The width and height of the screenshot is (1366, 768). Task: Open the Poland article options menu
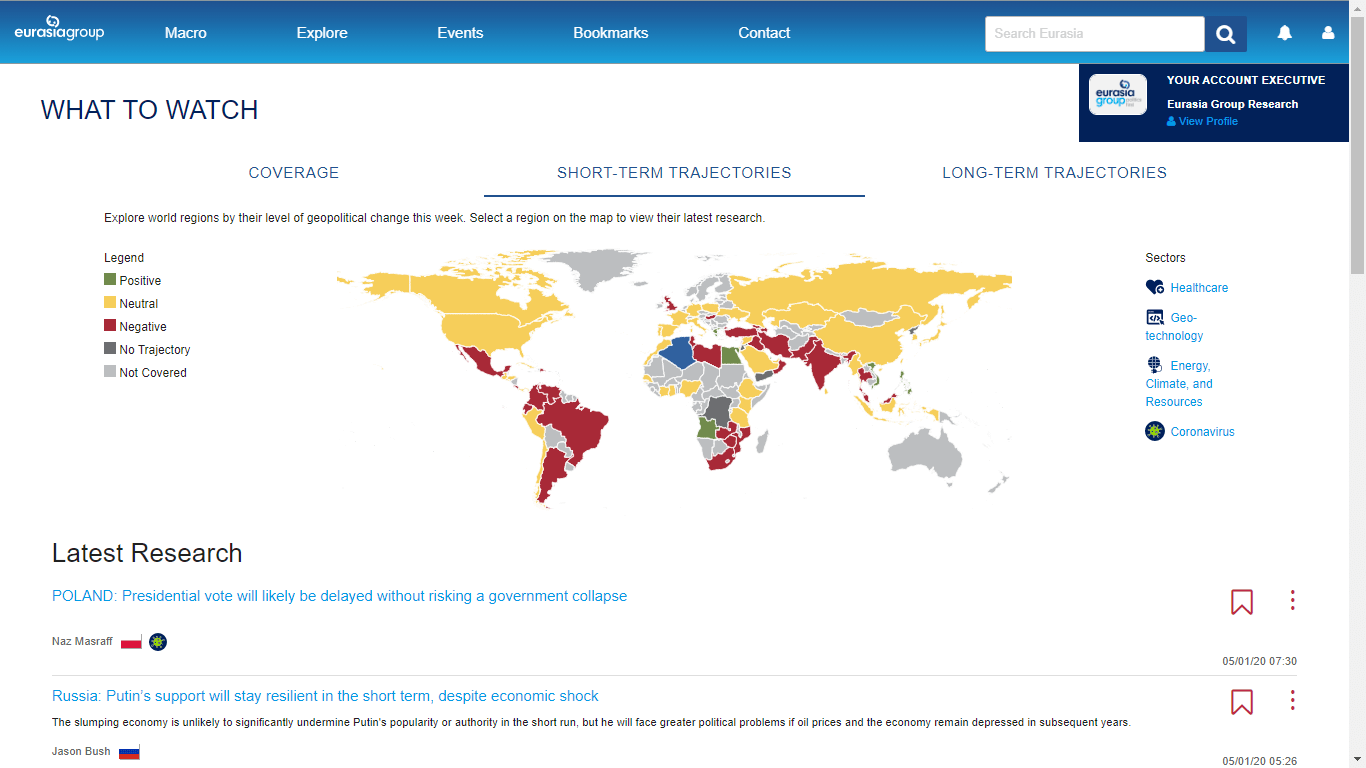coord(1292,601)
